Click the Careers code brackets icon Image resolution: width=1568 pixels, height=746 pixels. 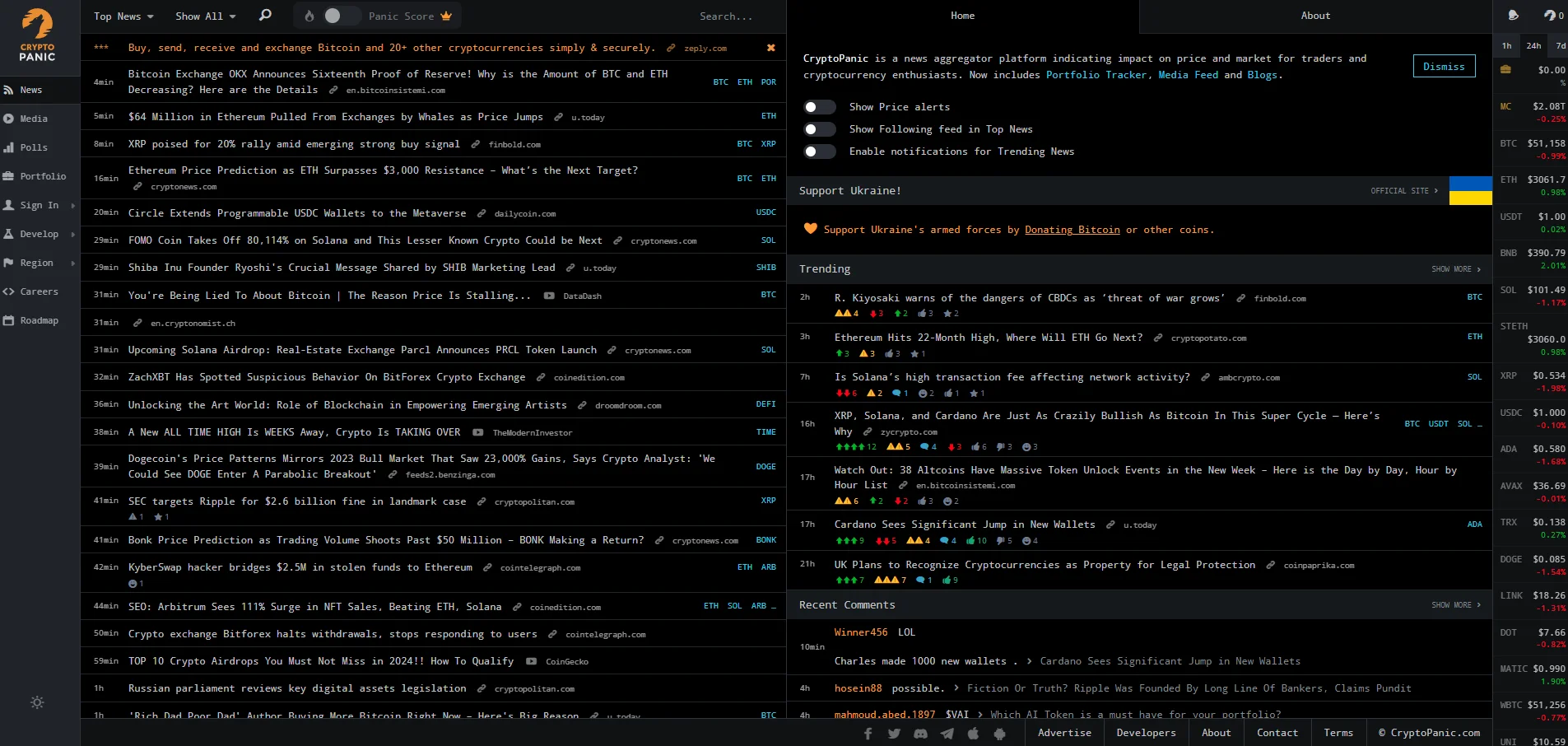(x=8, y=291)
